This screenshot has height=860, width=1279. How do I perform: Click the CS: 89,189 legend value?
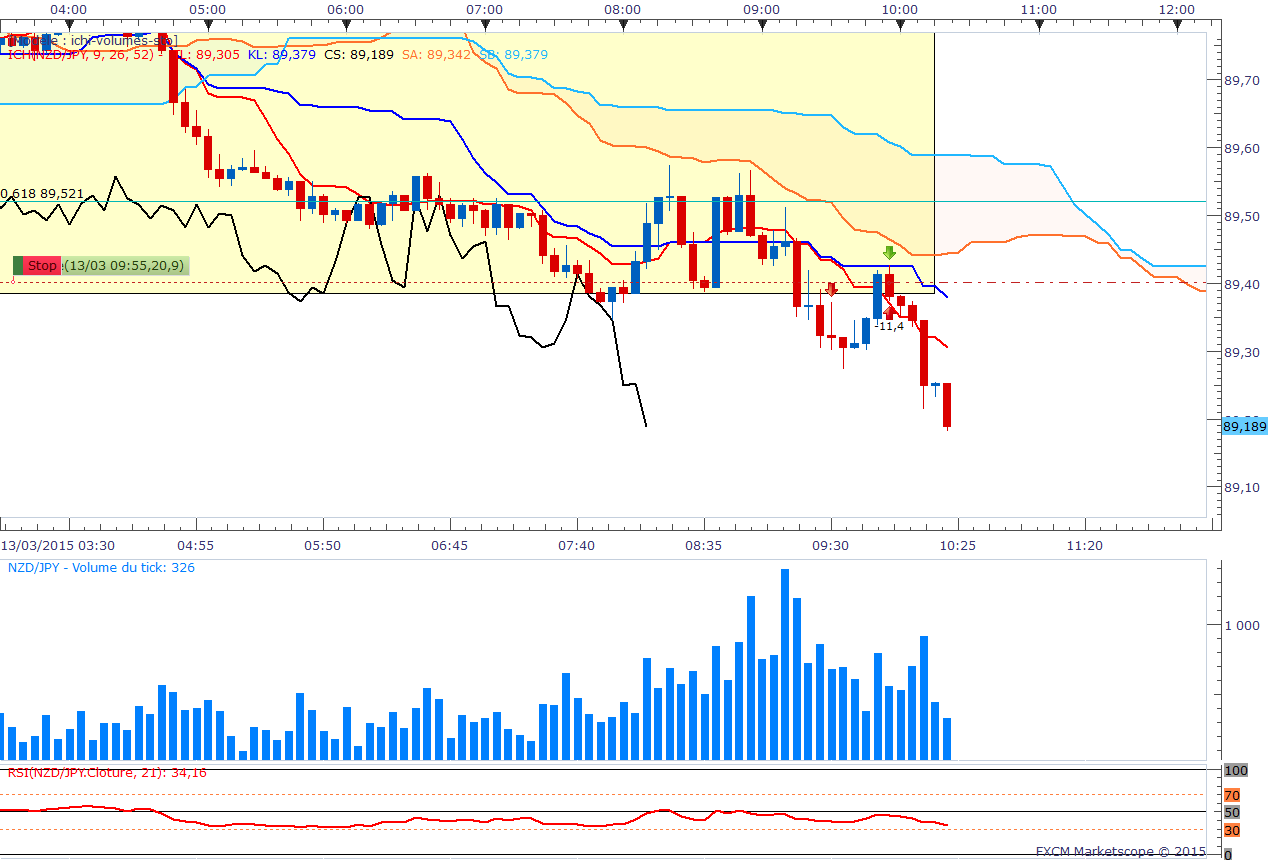[358, 55]
